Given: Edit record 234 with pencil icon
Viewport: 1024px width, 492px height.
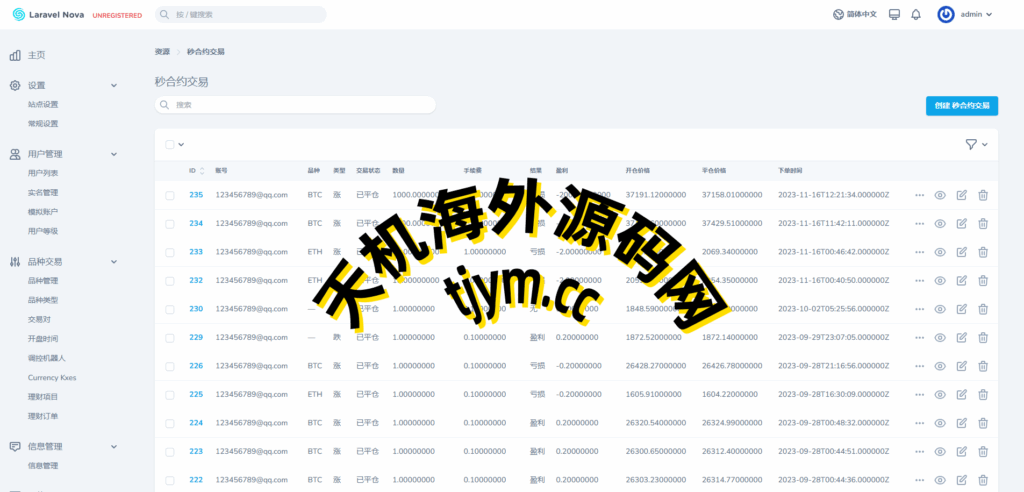Looking at the screenshot, I should (x=962, y=223).
